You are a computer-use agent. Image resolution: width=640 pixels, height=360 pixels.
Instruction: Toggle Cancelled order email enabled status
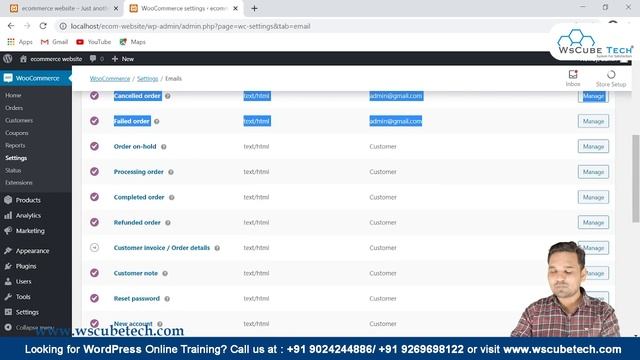coord(94,96)
